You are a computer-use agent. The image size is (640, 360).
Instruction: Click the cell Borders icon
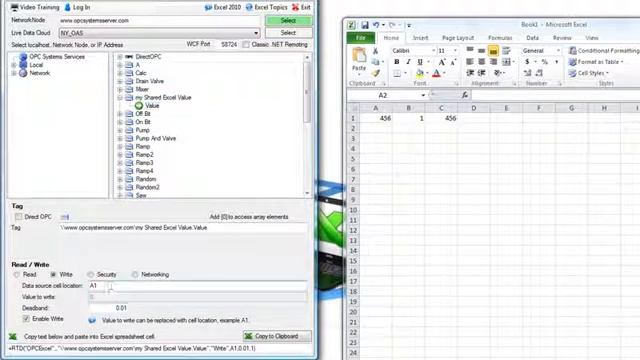397,73
